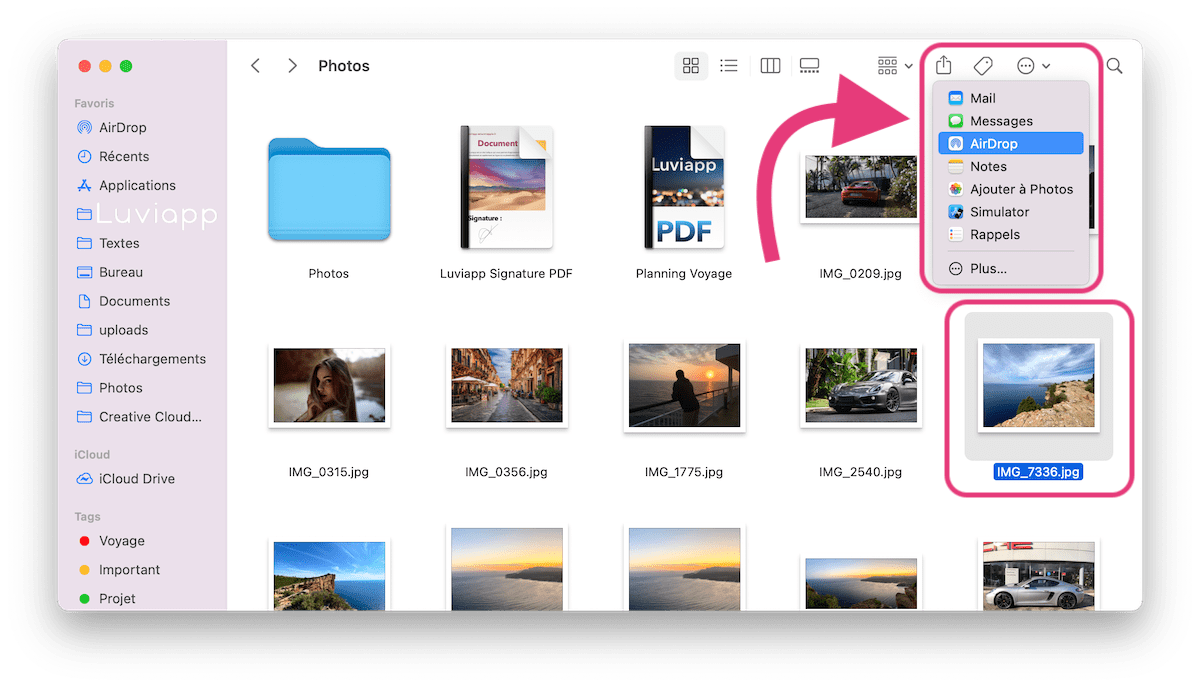
Task: Click the Search magnifier icon
Action: point(1114,66)
